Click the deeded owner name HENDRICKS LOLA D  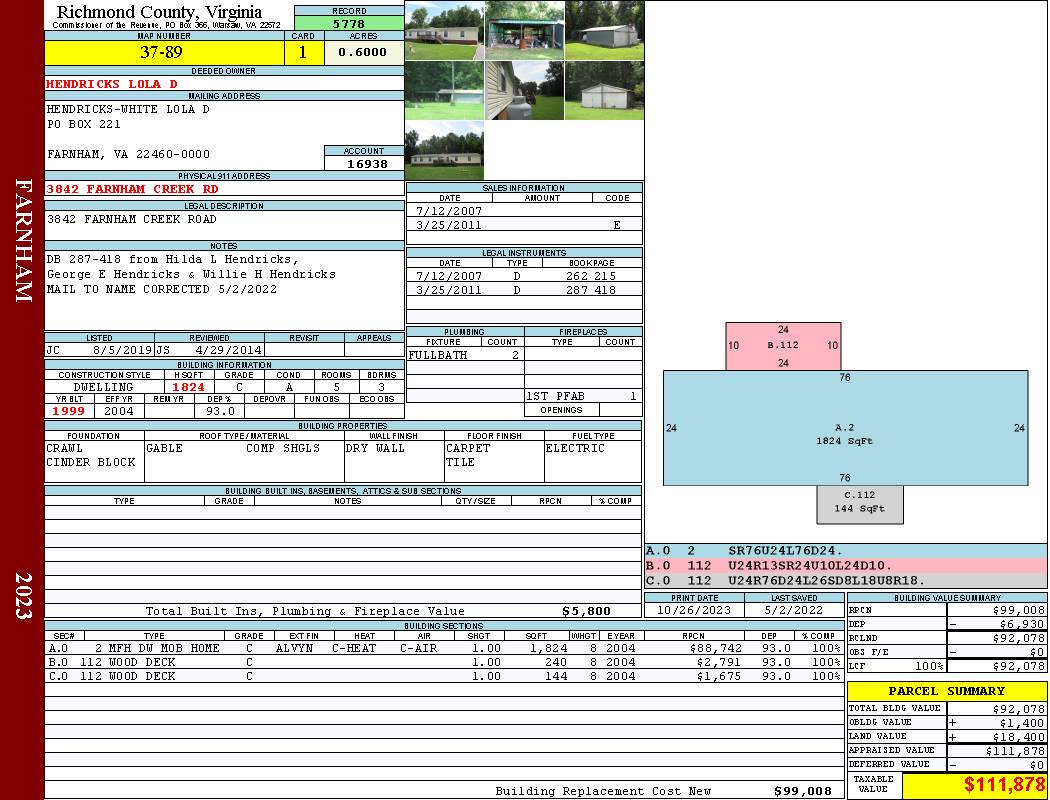pos(111,84)
